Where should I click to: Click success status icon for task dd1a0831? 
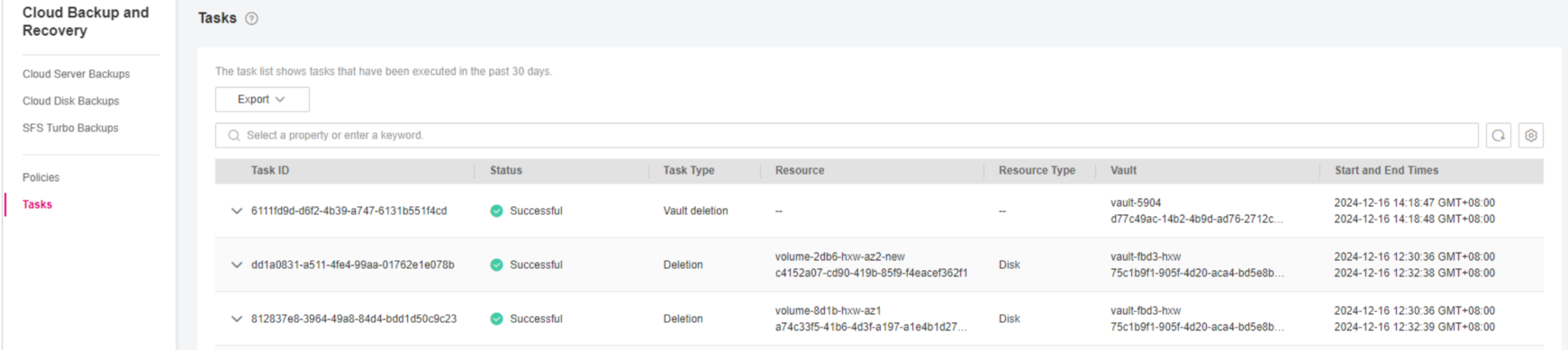pos(496,265)
